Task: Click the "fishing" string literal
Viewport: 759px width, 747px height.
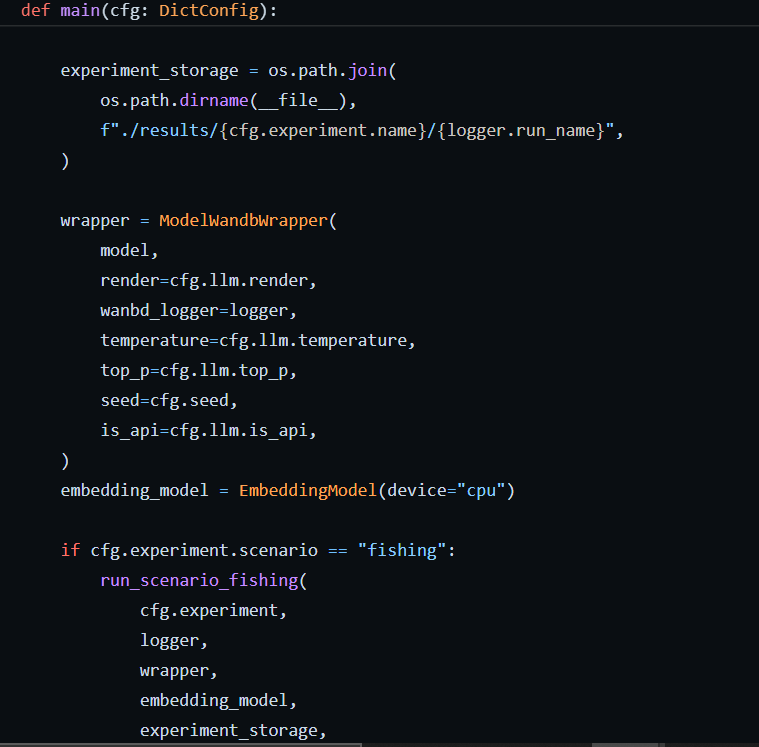Action: (x=402, y=551)
